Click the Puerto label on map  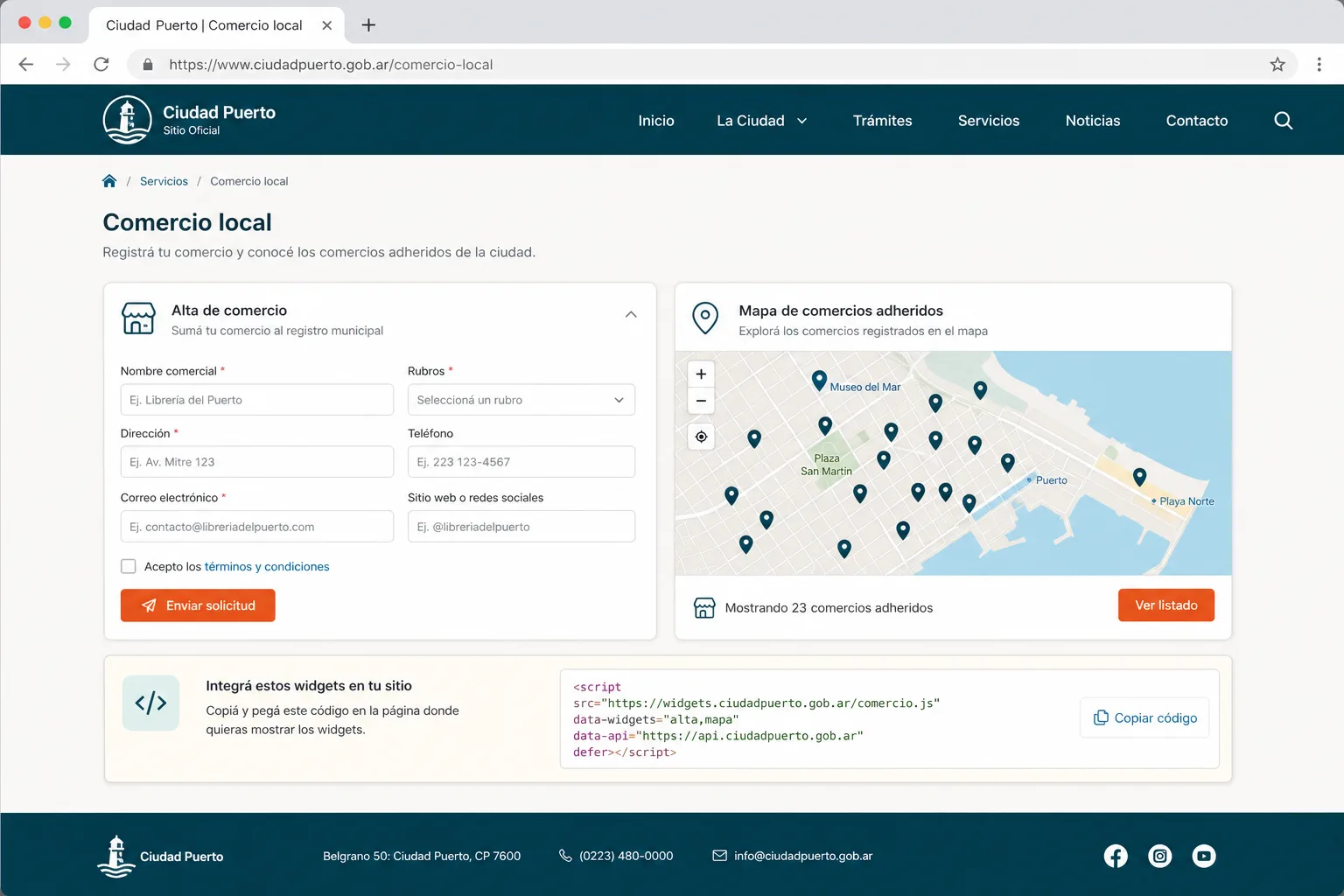[1052, 480]
